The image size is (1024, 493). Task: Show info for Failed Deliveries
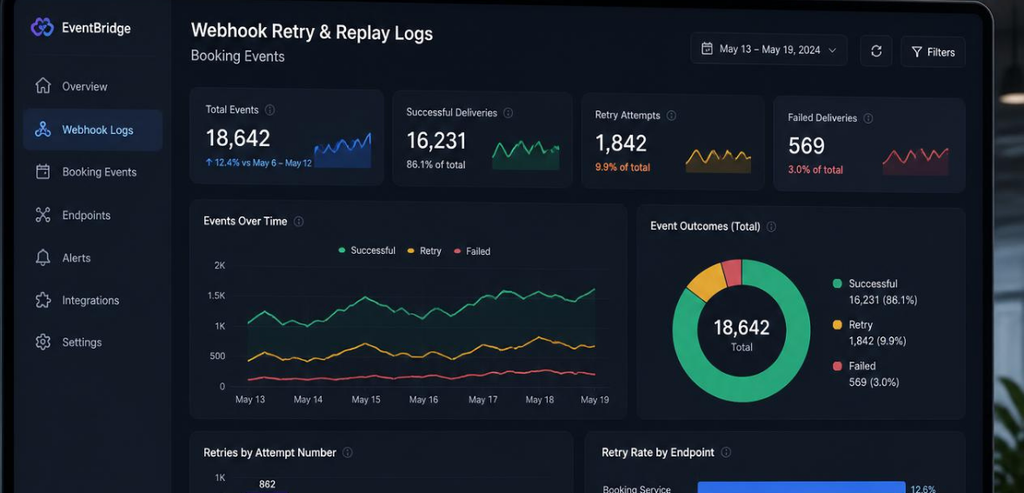tap(868, 118)
